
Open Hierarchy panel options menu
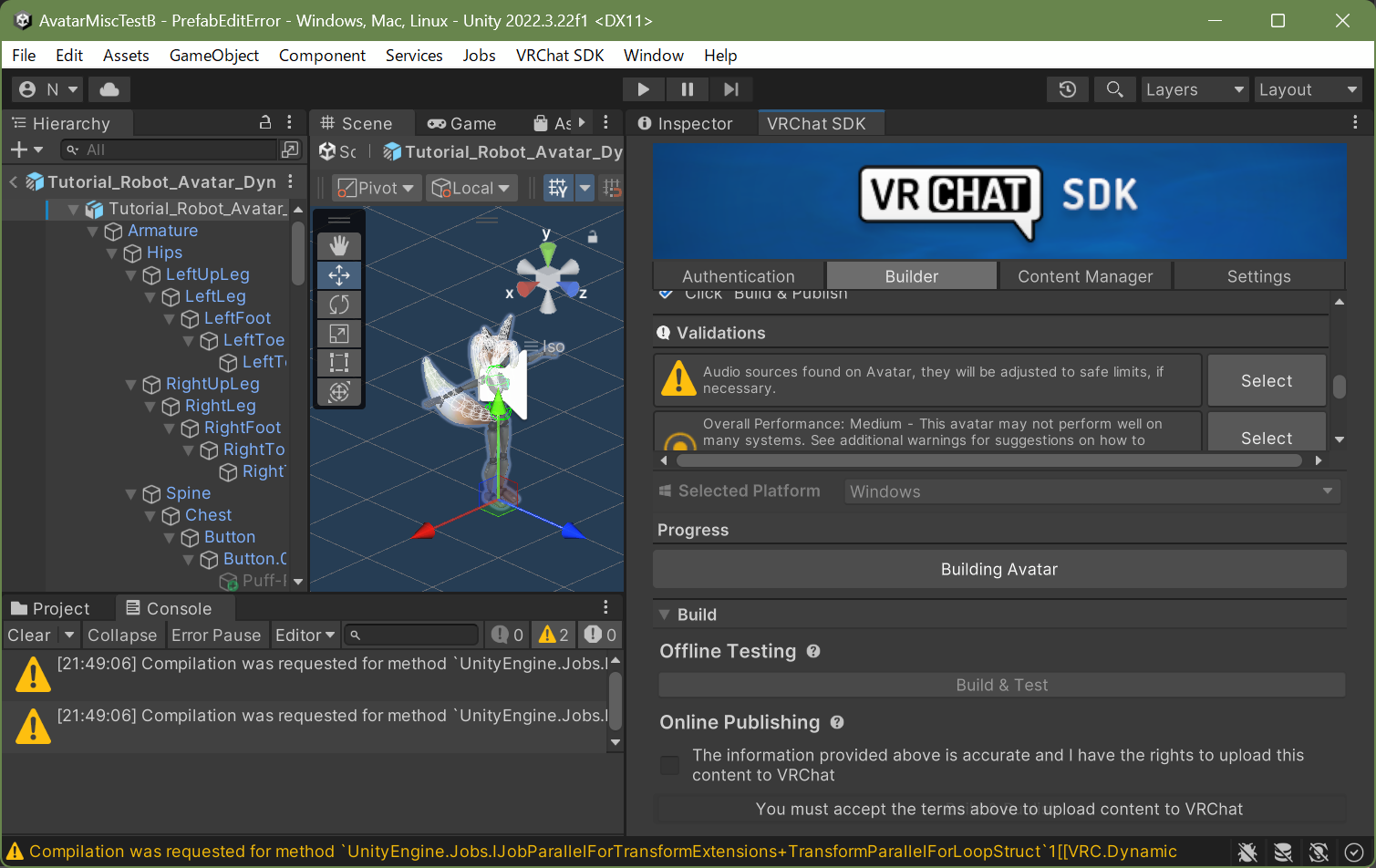coord(289,122)
